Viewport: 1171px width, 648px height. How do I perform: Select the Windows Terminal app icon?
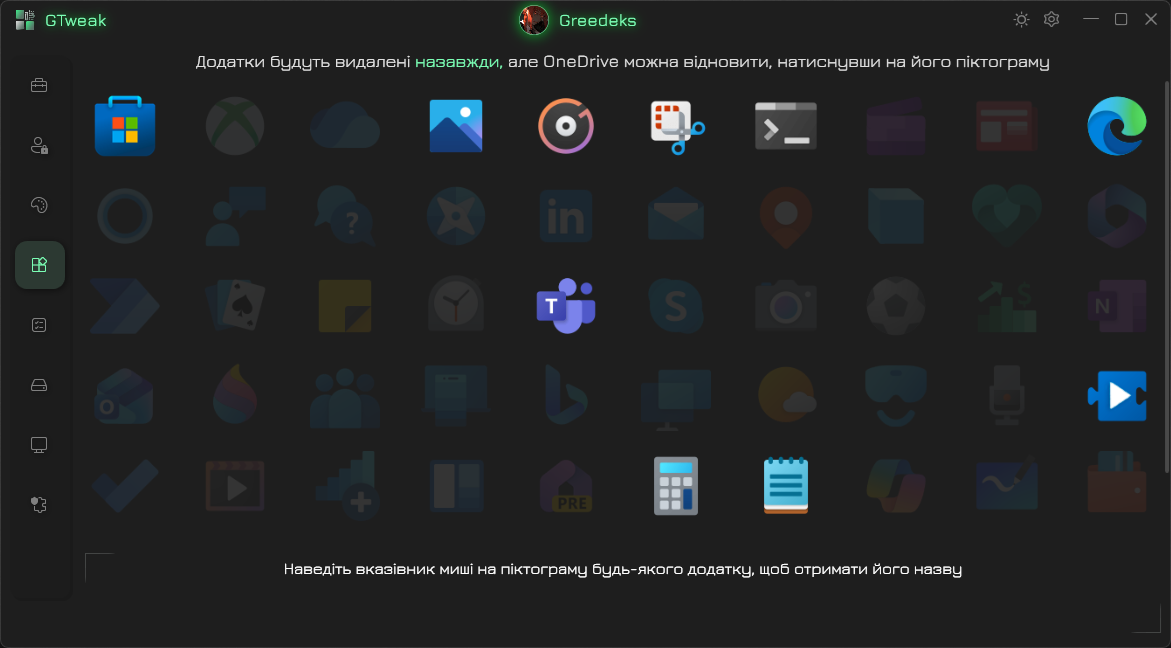[x=785, y=126]
